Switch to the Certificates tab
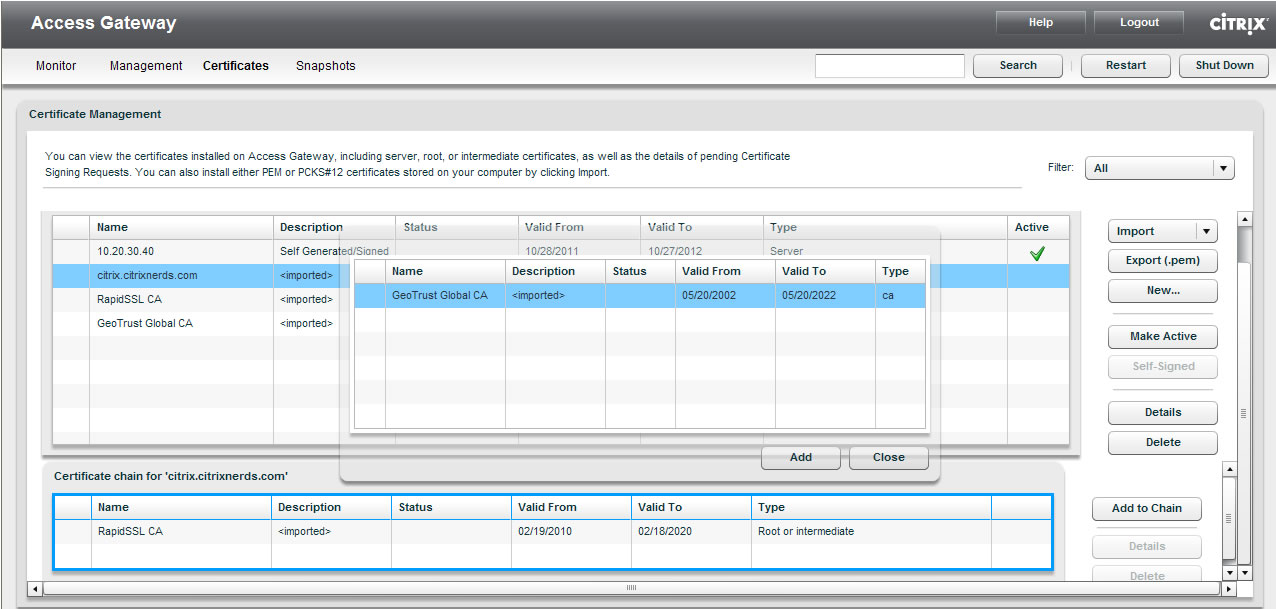 (236, 66)
